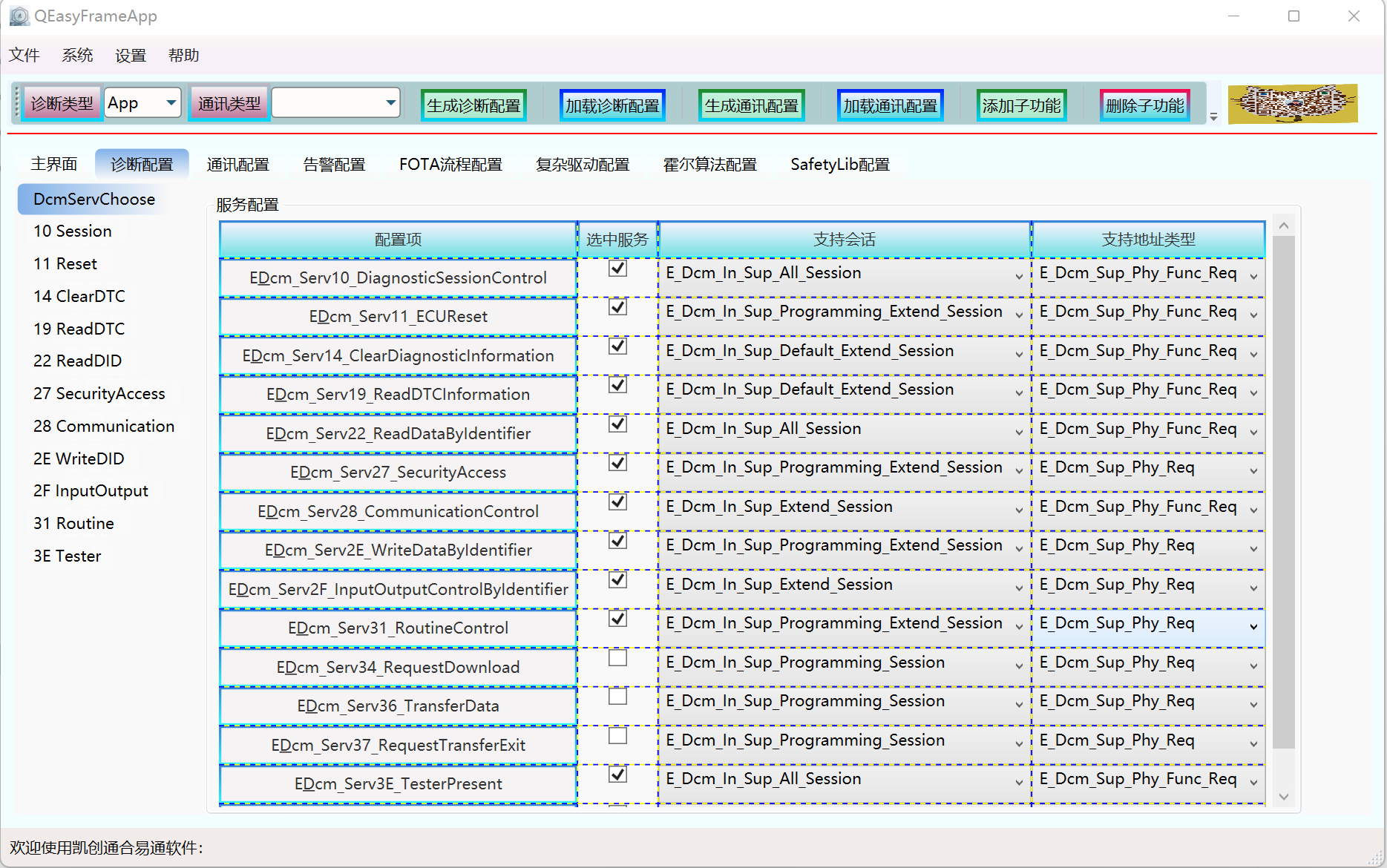Toggle Serv14 ClearDiagnosticInformation checkbox
The width and height of the screenshot is (1387, 868).
coord(617,346)
